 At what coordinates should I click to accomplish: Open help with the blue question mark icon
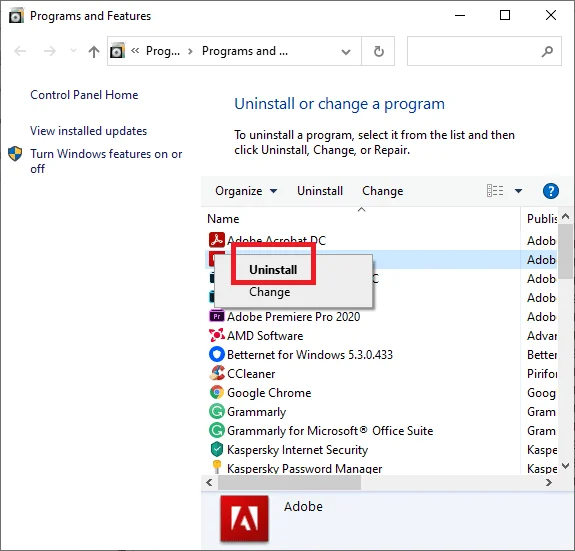pyautogui.click(x=550, y=191)
